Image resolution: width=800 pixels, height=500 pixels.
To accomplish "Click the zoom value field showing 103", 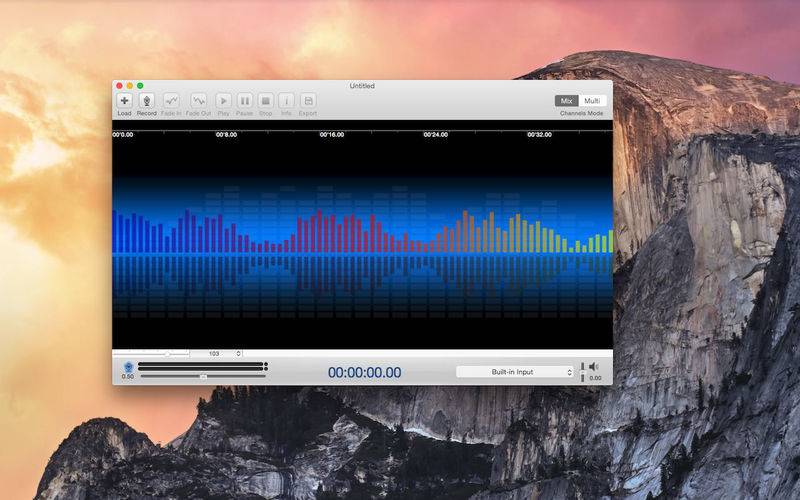I will [x=213, y=354].
